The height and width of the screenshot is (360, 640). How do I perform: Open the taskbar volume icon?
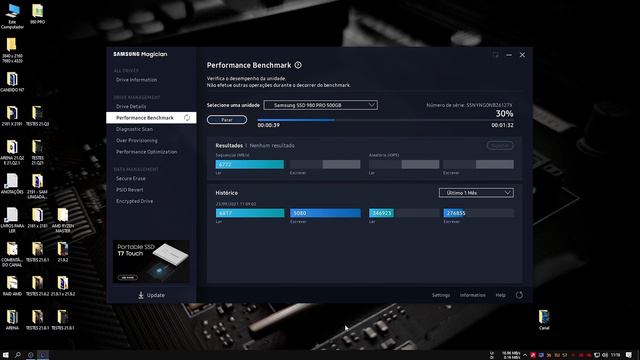(x=605, y=355)
